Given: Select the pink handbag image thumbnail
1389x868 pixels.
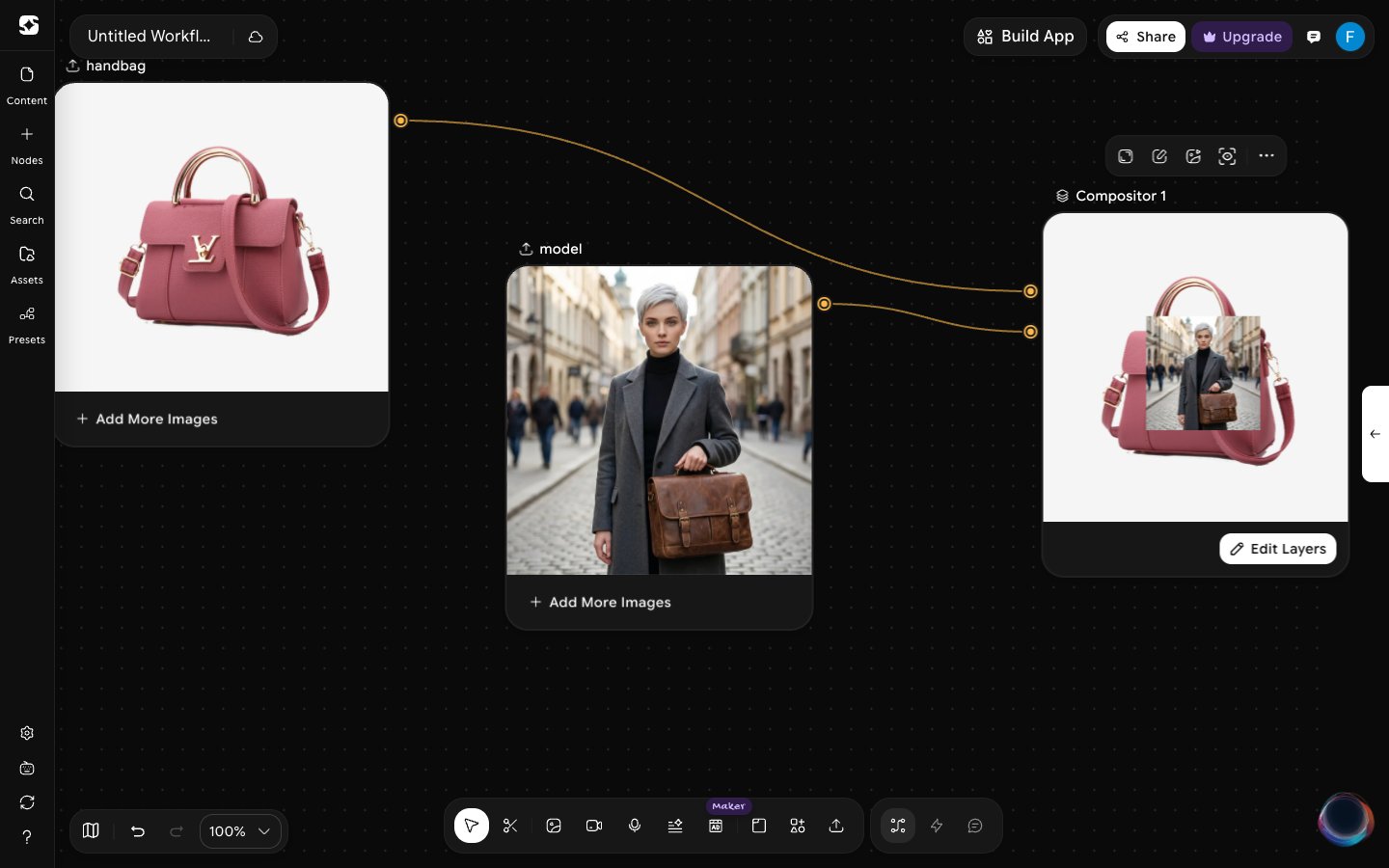Looking at the screenshot, I should 222,237.
